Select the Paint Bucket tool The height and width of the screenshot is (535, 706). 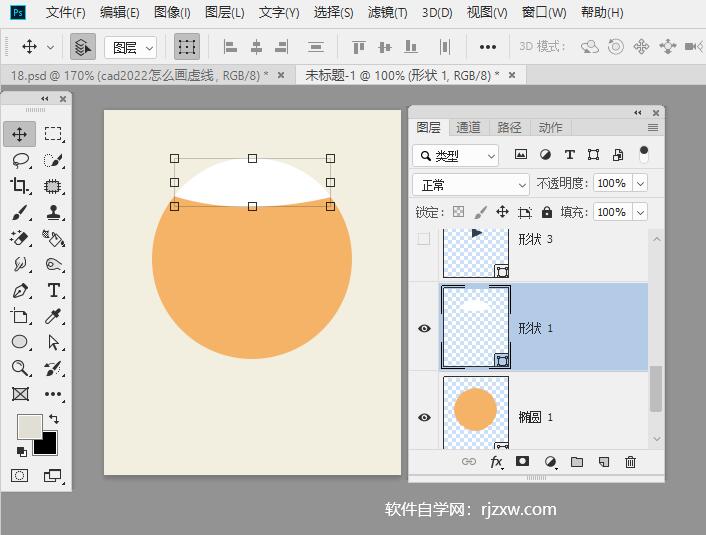(53, 238)
